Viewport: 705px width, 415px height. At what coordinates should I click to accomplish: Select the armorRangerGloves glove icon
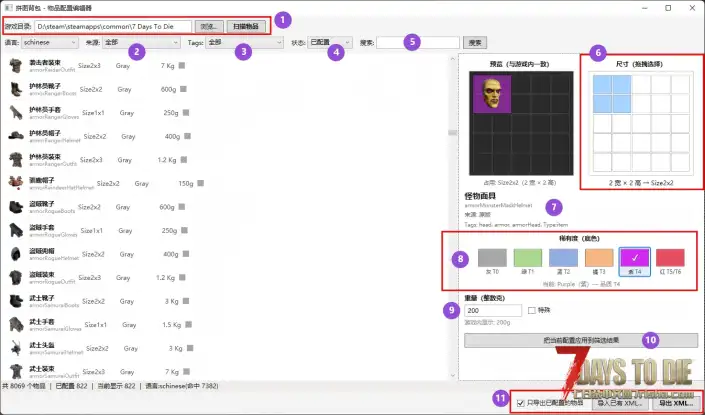[16, 113]
